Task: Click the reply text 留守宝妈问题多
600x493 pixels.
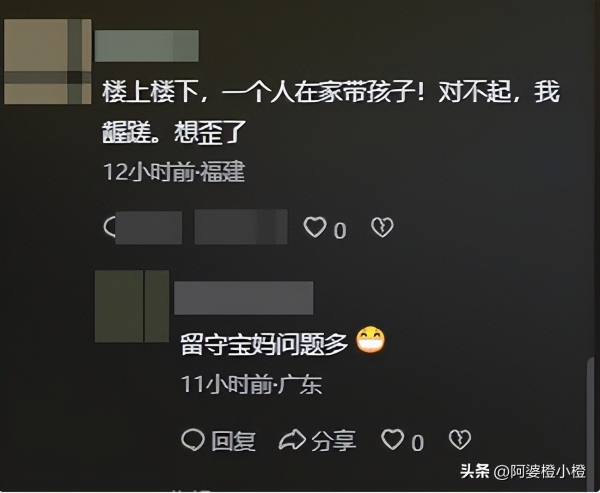Action: [264, 344]
